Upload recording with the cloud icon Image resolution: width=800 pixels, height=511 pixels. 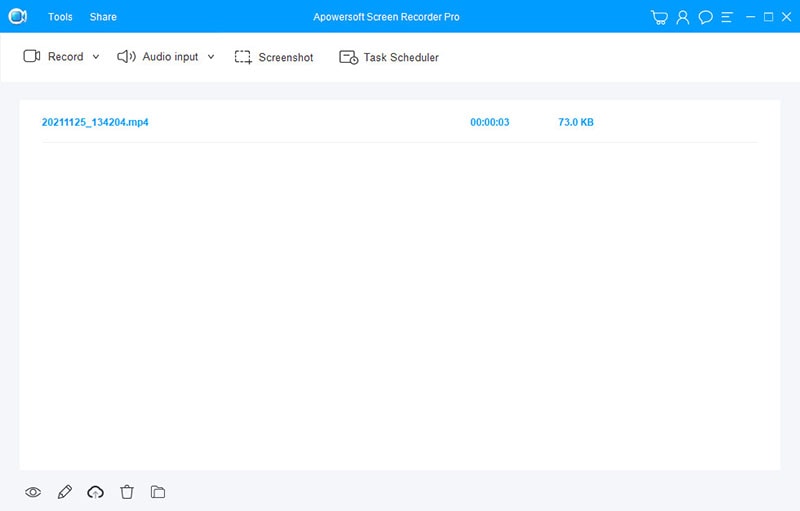click(x=95, y=492)
